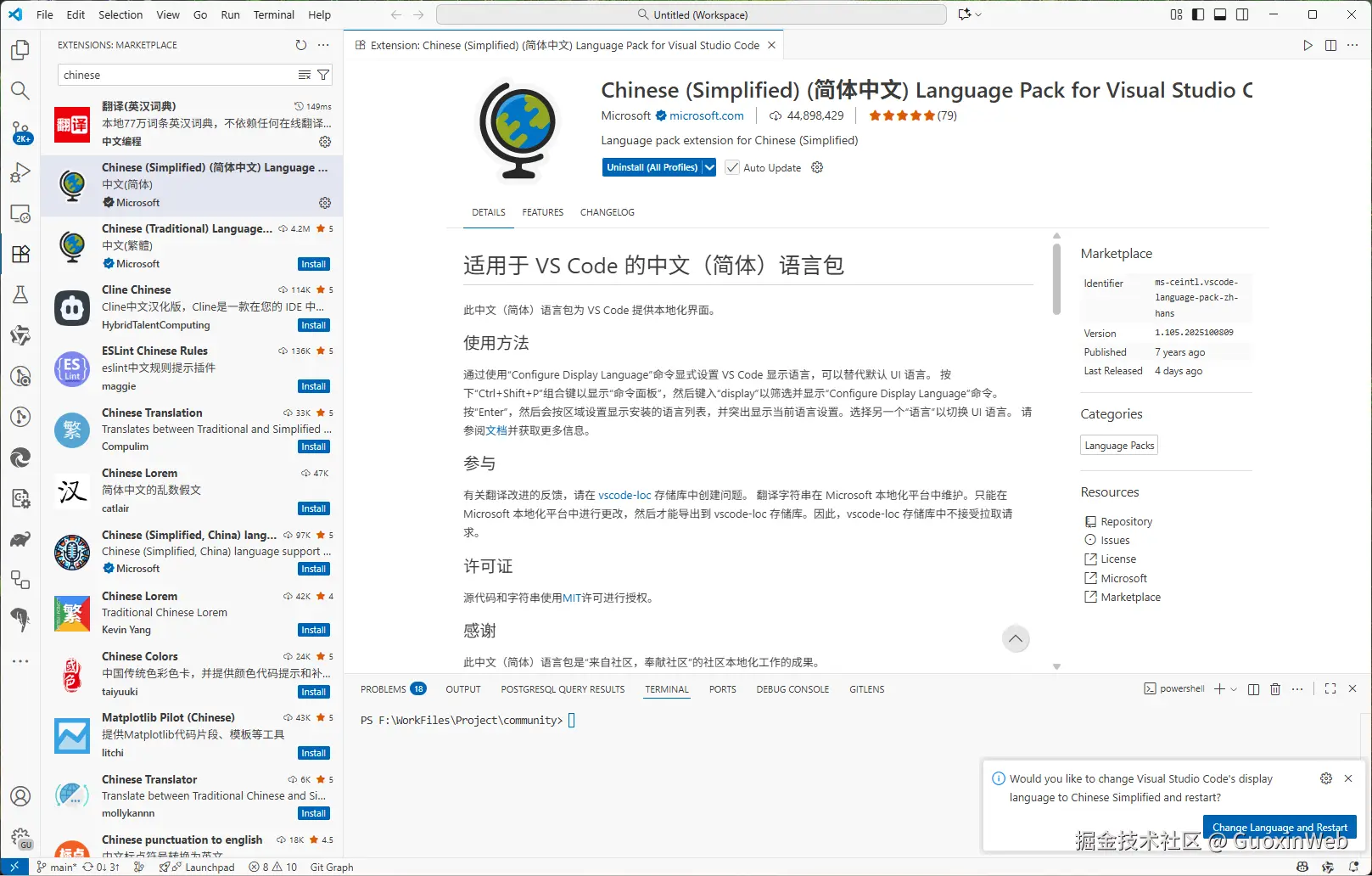Open Source Control view with 2K+ badge

point(20,132)
